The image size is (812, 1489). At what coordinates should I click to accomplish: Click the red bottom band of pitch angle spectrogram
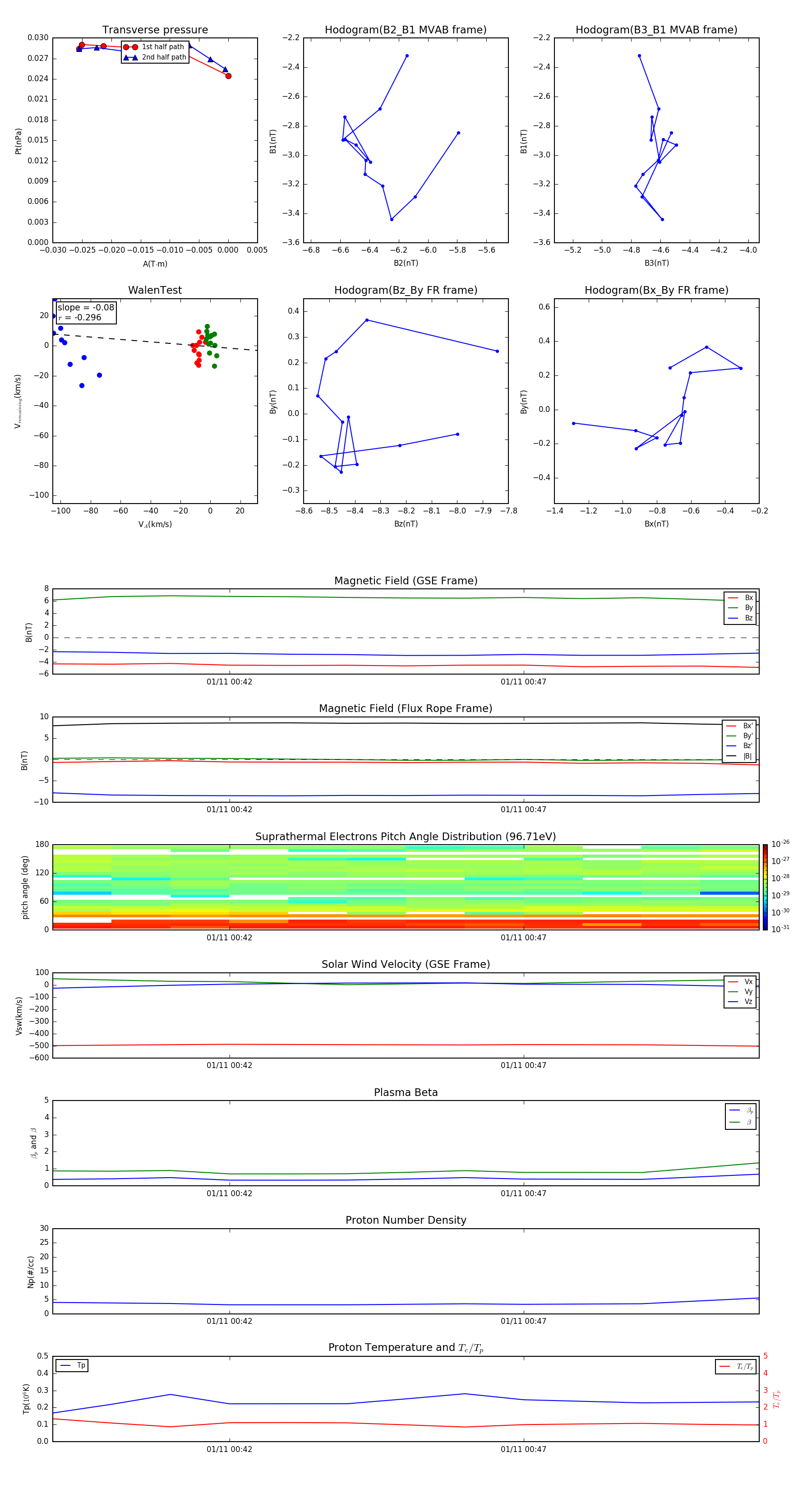(x=406, y=924)
